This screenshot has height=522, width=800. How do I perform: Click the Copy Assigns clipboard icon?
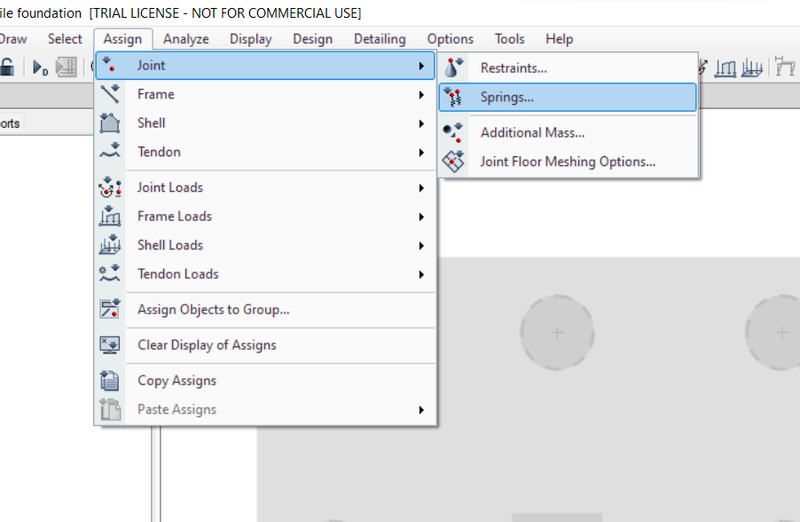110,381
